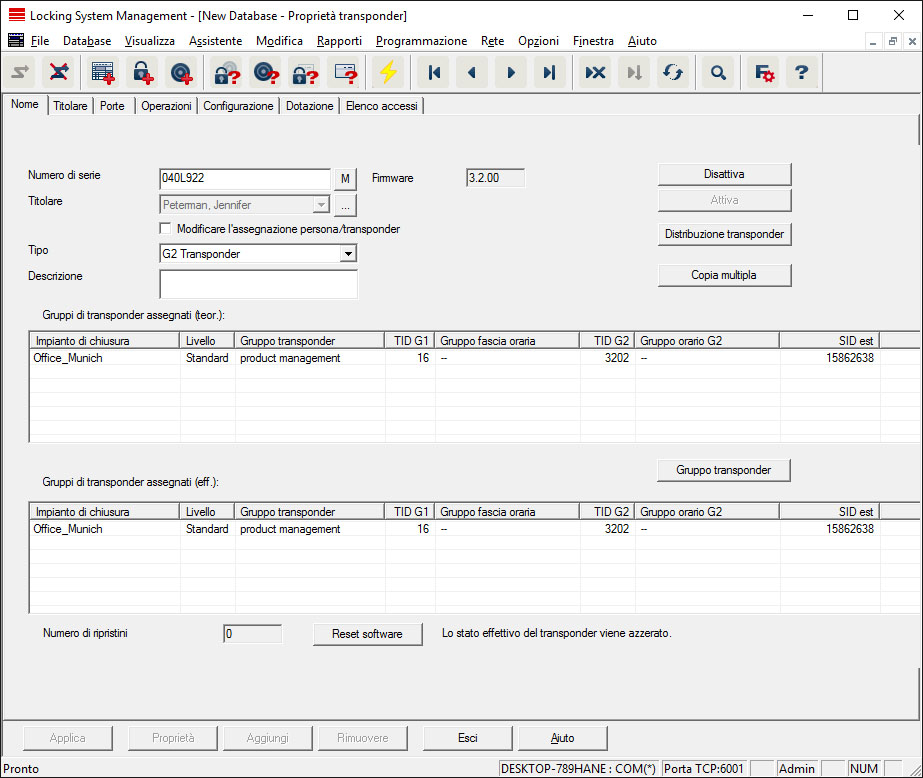Click the ellipsis button next to Titolare

[344, 205]
